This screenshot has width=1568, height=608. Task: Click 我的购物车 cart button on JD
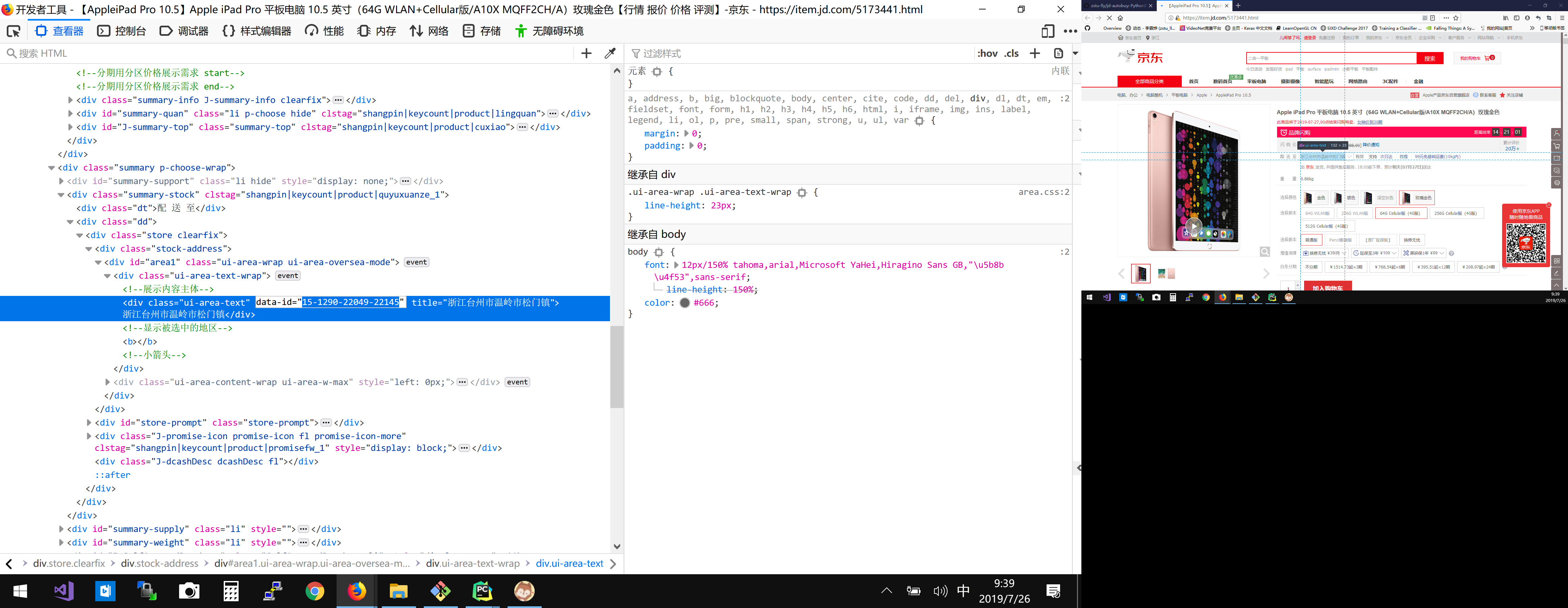[1477, 58]
